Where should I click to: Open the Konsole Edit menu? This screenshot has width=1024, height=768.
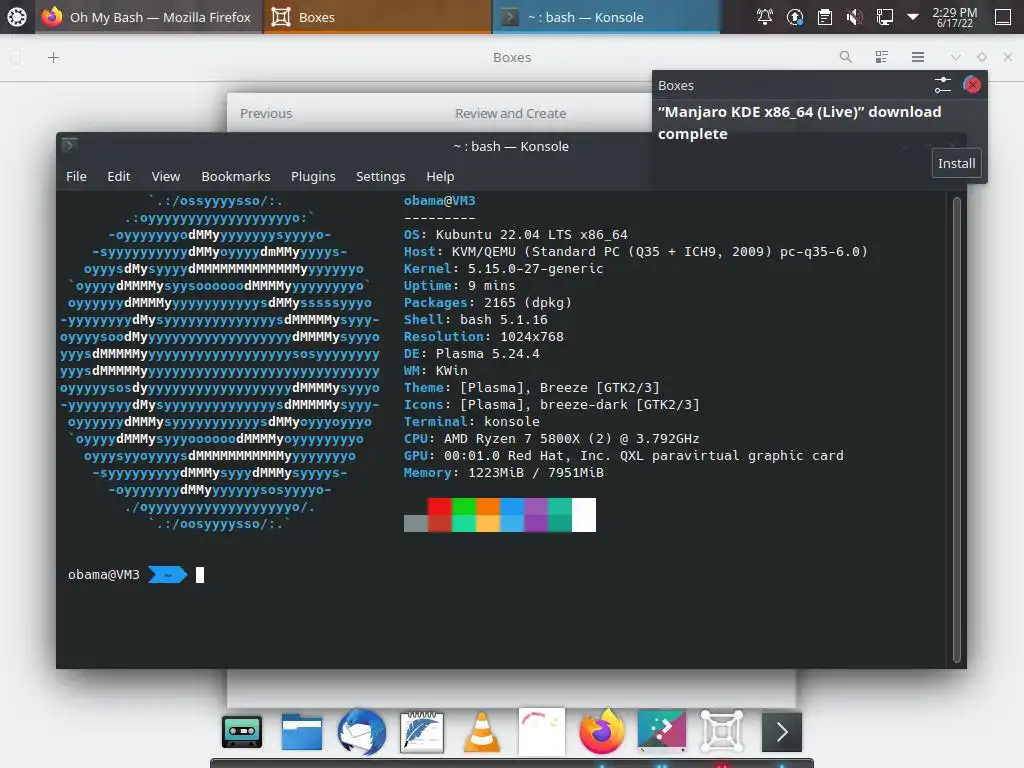point(119,176)
